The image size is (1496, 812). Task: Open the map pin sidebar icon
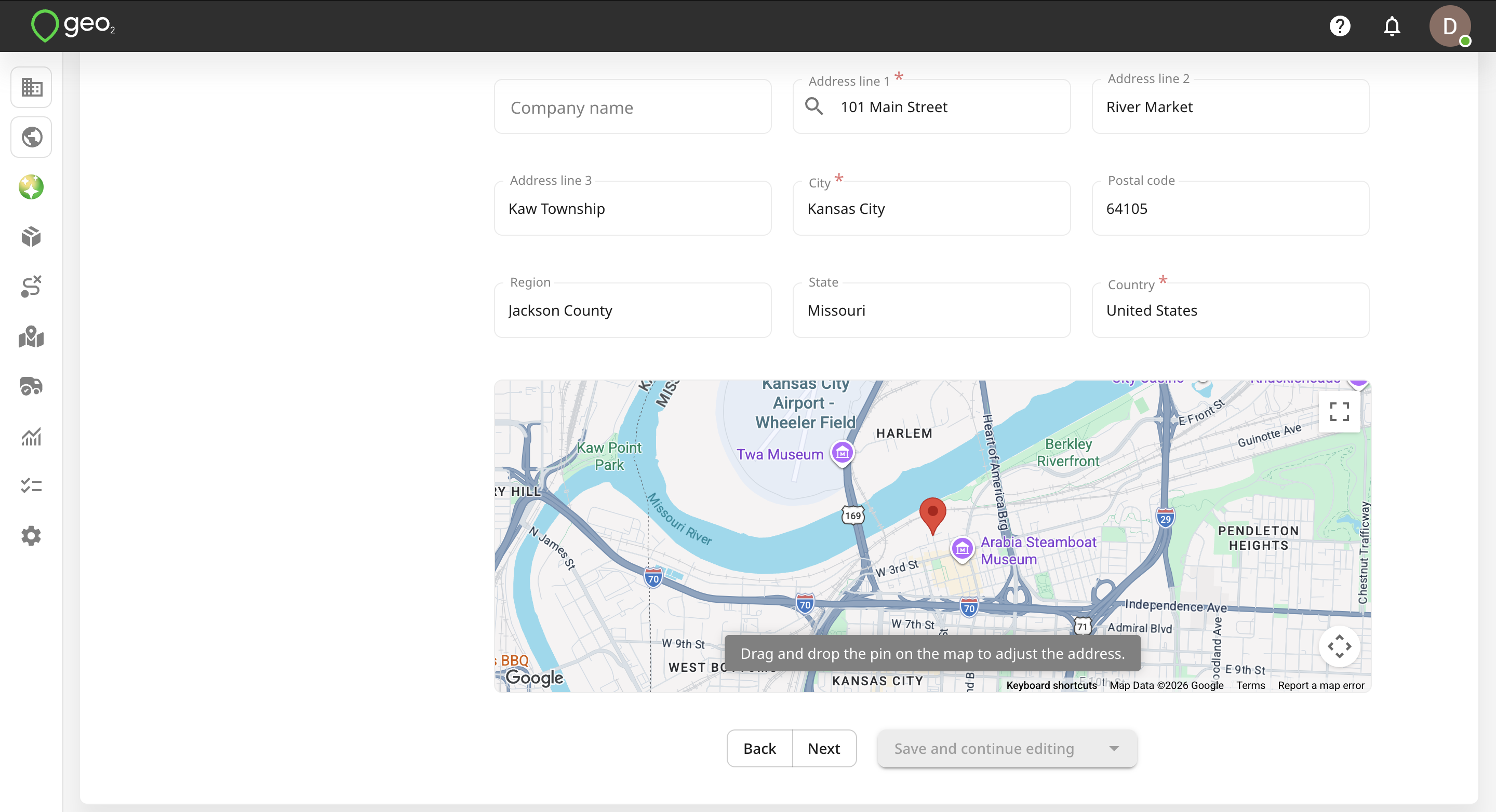click(31, 336)
